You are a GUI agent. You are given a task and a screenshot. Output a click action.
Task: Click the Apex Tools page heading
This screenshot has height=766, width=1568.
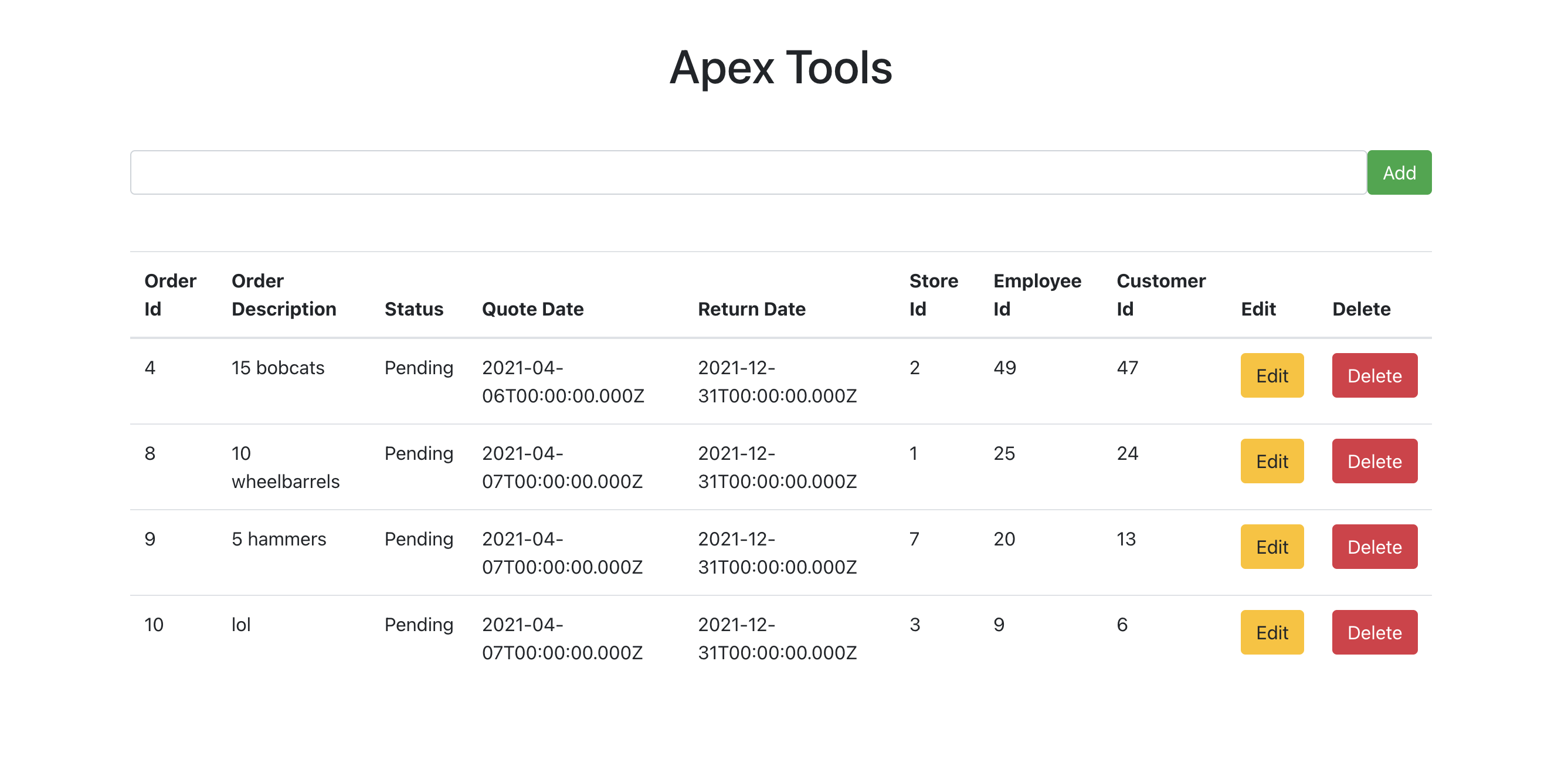(x=780, y=67)
